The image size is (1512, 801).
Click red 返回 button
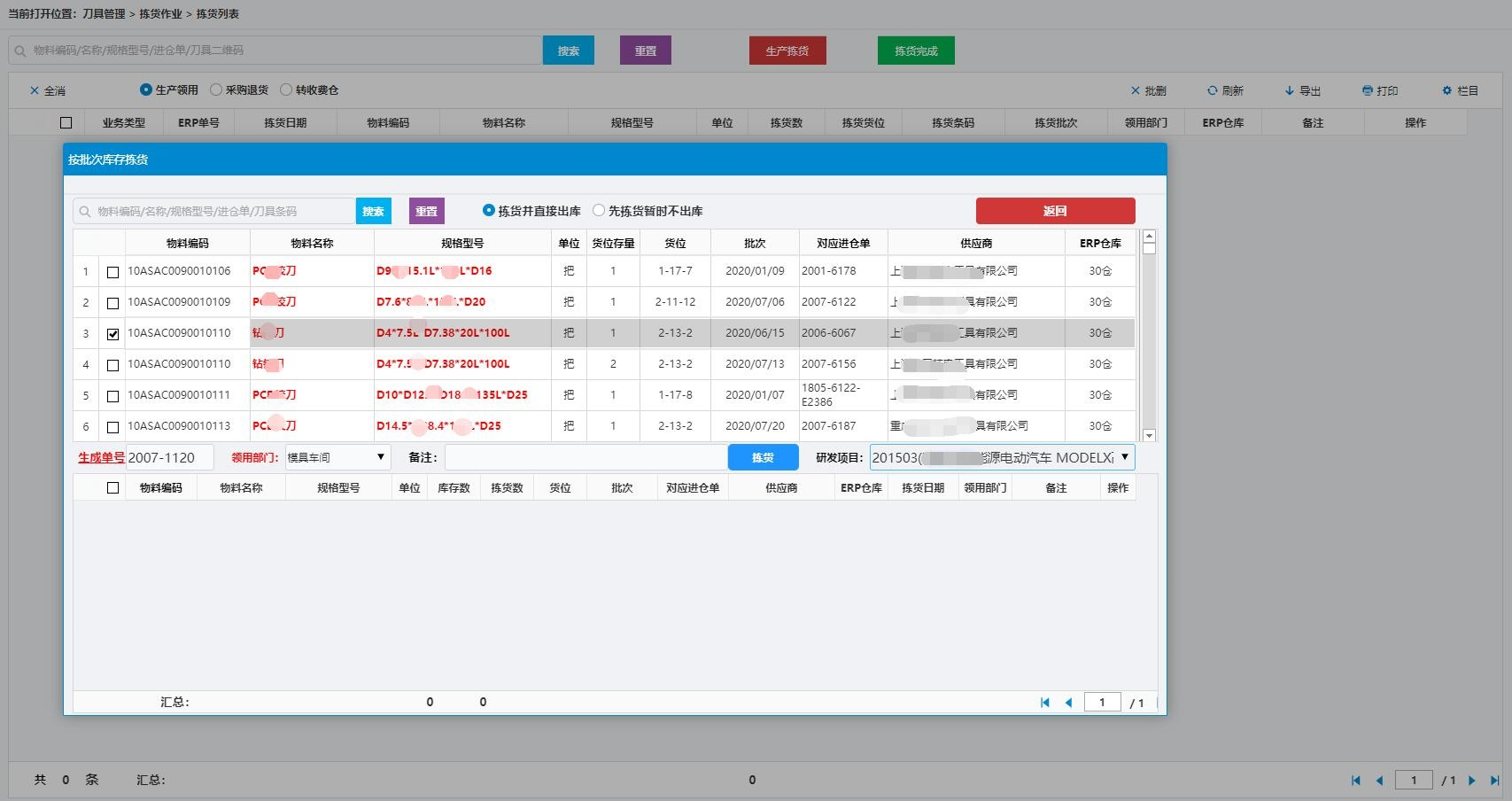click(x=1055, y=211)
